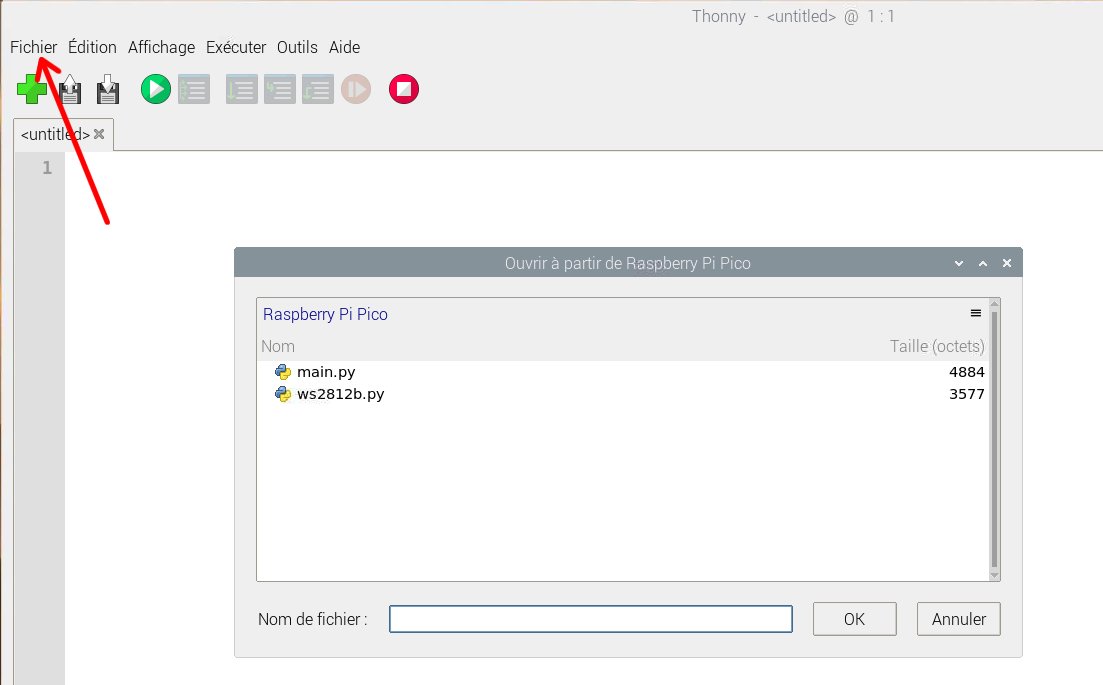The height and width of the screenshot is (685, 1103).
Task: Open the Outils menu
Action: pyautogui.click(x=297, y=47)
